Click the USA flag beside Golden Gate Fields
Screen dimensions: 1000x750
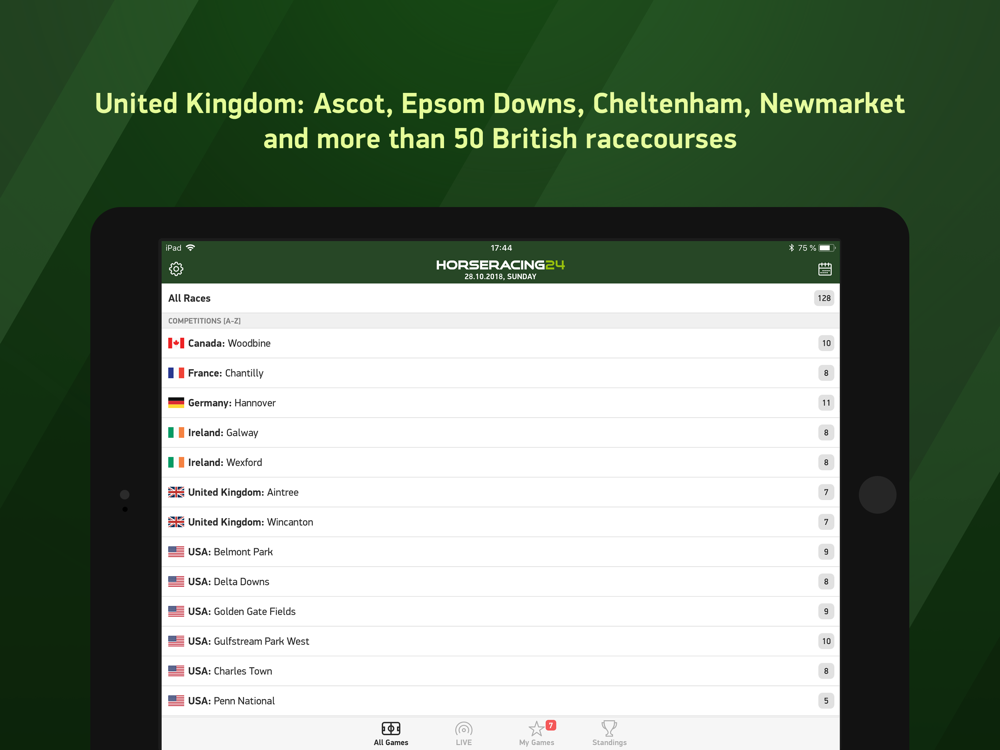[x=176, y=611]
